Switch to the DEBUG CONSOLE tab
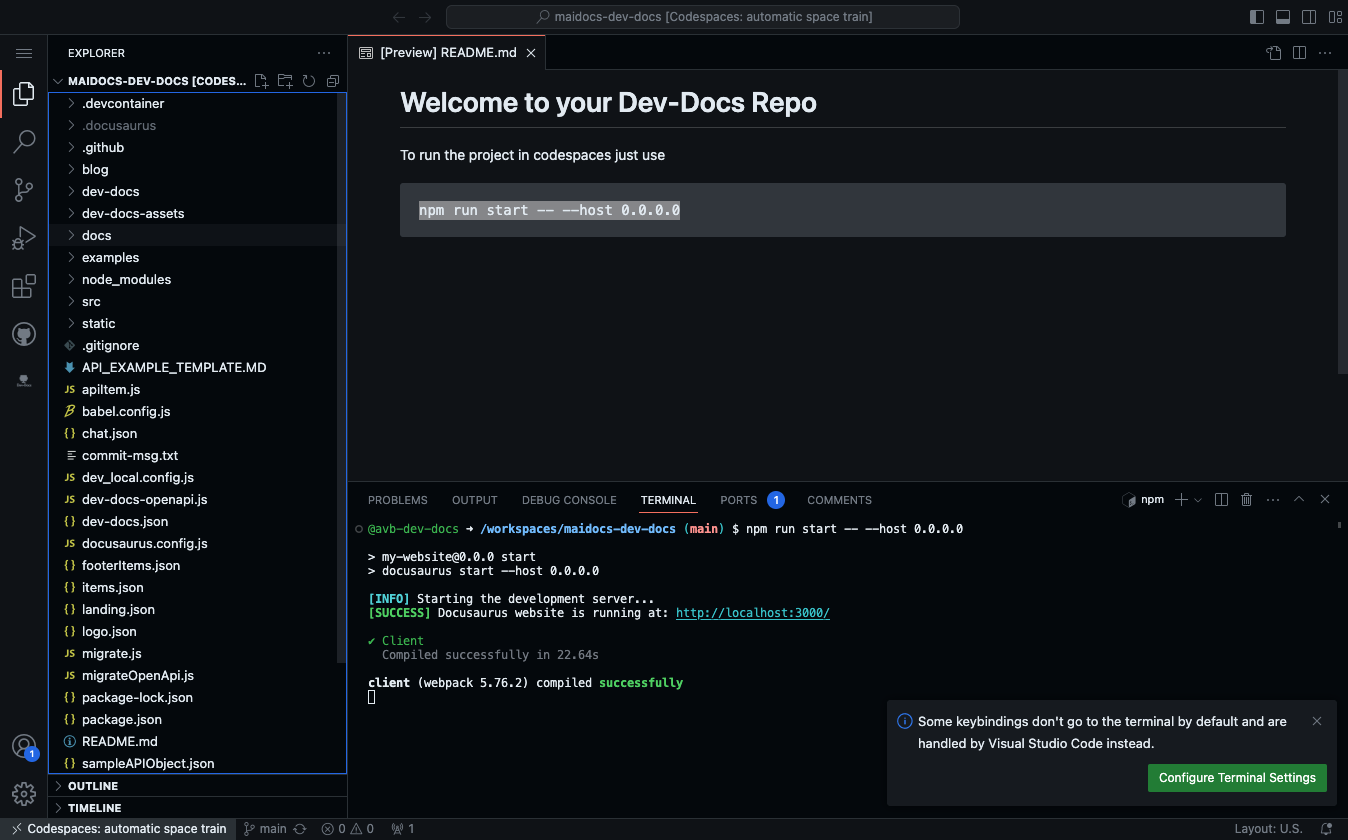 pos(568,500)
